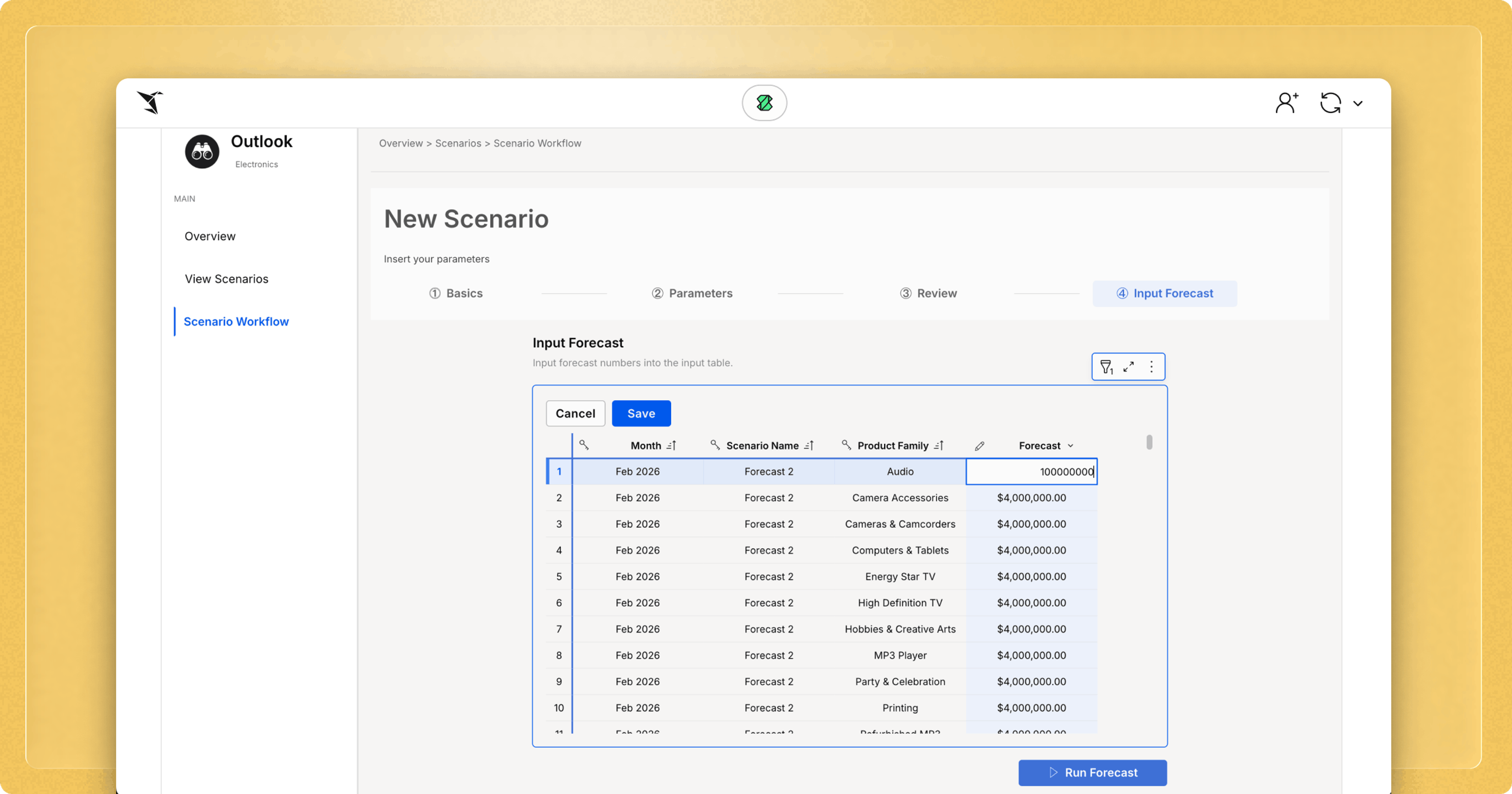Click the Outlook binoculars avatar

[202, 152]
